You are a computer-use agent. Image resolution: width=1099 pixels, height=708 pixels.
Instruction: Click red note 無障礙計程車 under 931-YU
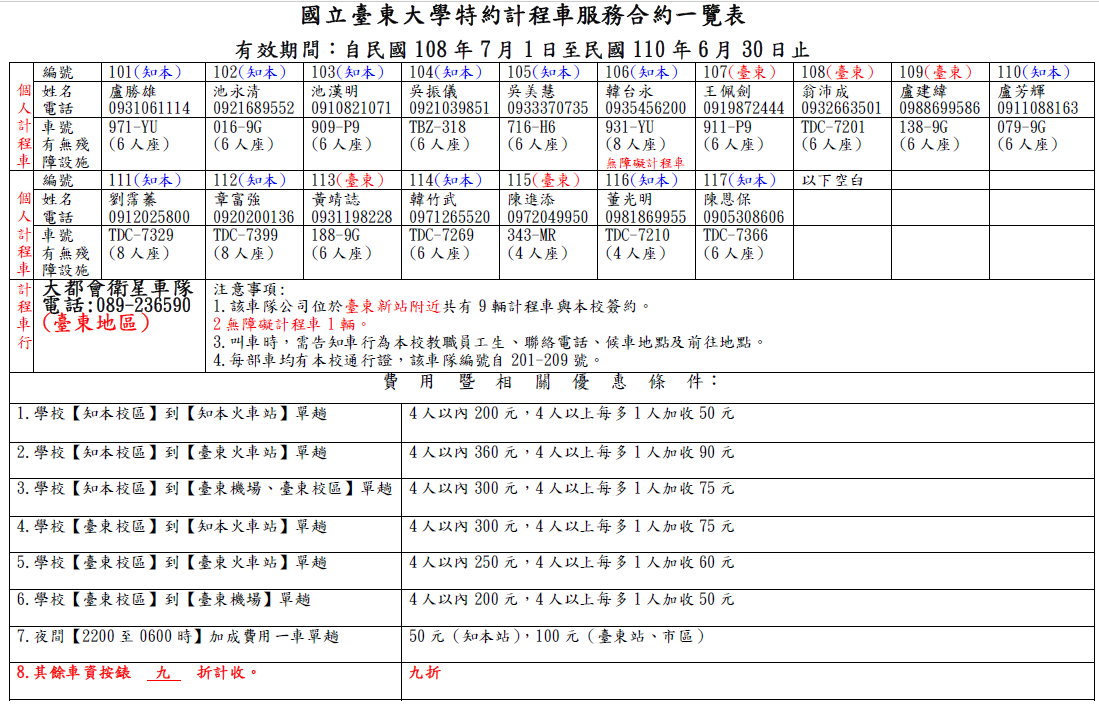(645, 163)
